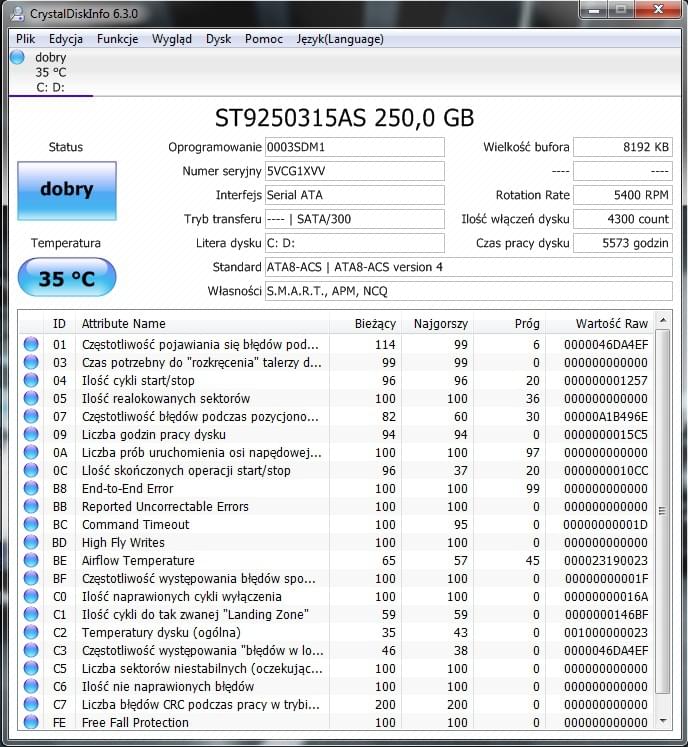Click the Rotation Rate value 5400 RPM
The image size is (688, 747).
pyautogui.click(x=622, y=195)
